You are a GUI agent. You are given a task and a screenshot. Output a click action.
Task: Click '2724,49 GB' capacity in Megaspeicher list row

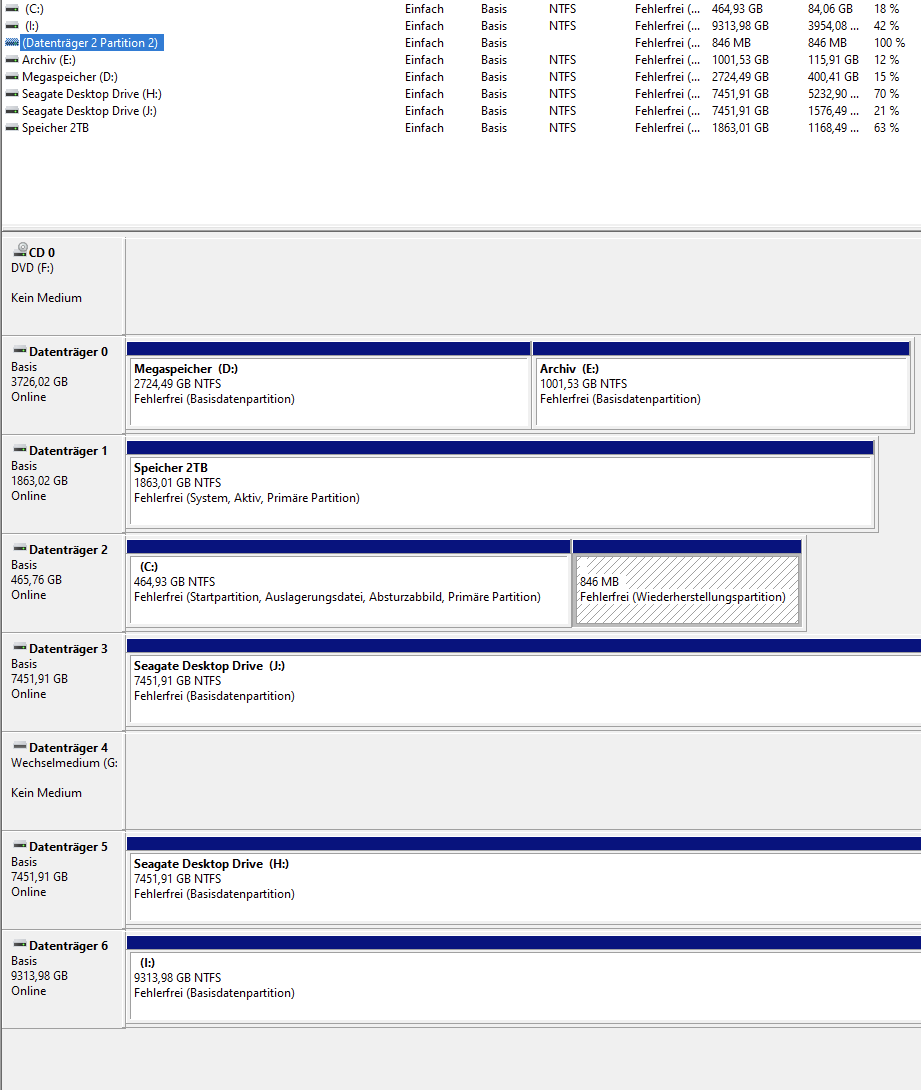[x=740, y=77]
